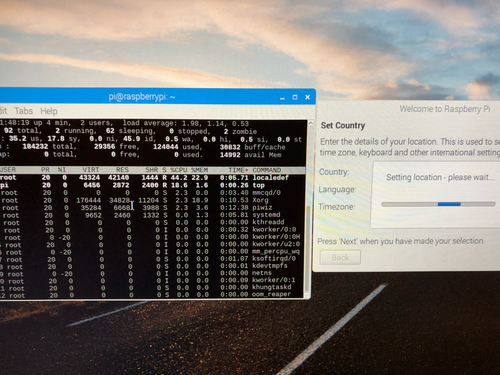The width and height of the screenshot is (500, 375).
Task: Click the 'load average: 1.98' text
Action: [x=161, y=123]
